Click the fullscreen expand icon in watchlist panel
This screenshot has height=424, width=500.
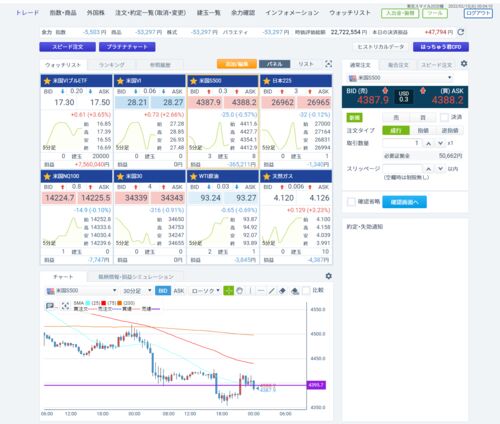[x=328, y=64]
